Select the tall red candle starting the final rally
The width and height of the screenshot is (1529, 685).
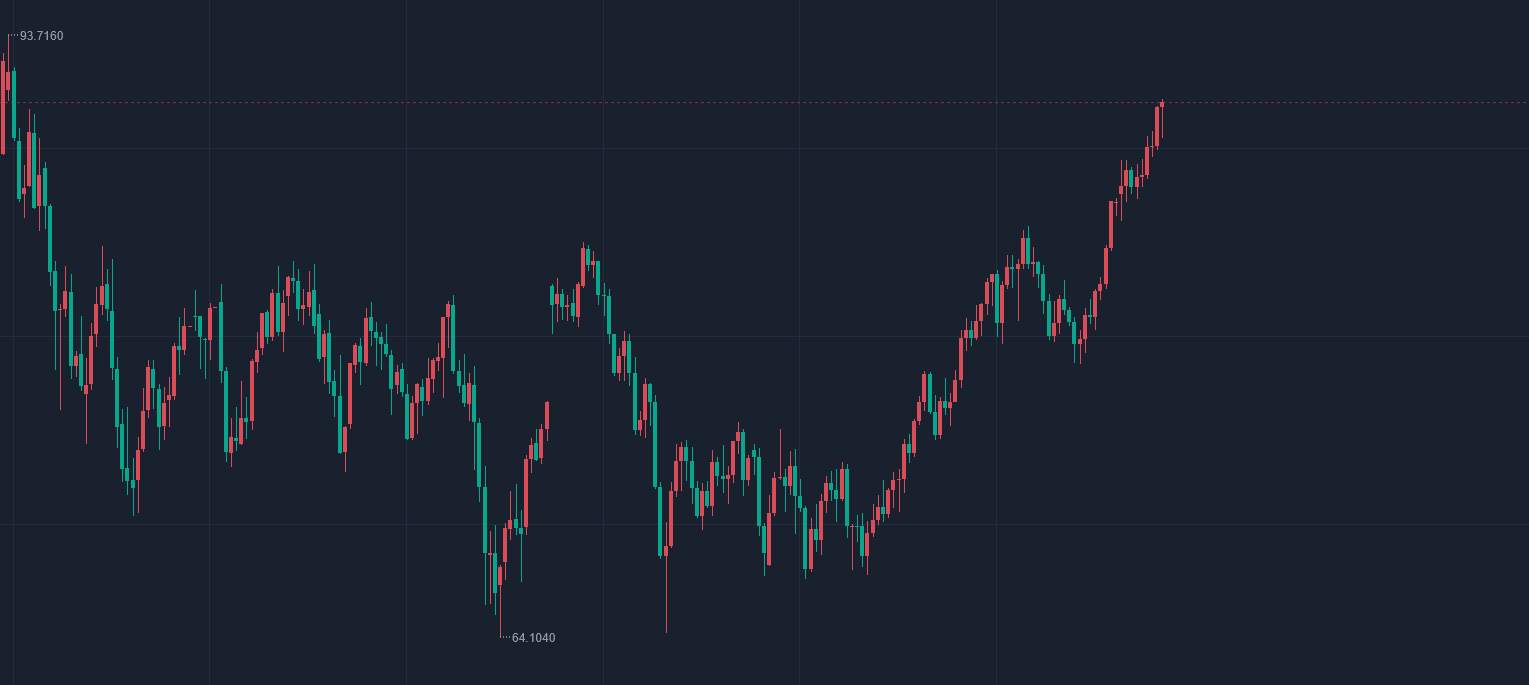tap(1111, 225)
